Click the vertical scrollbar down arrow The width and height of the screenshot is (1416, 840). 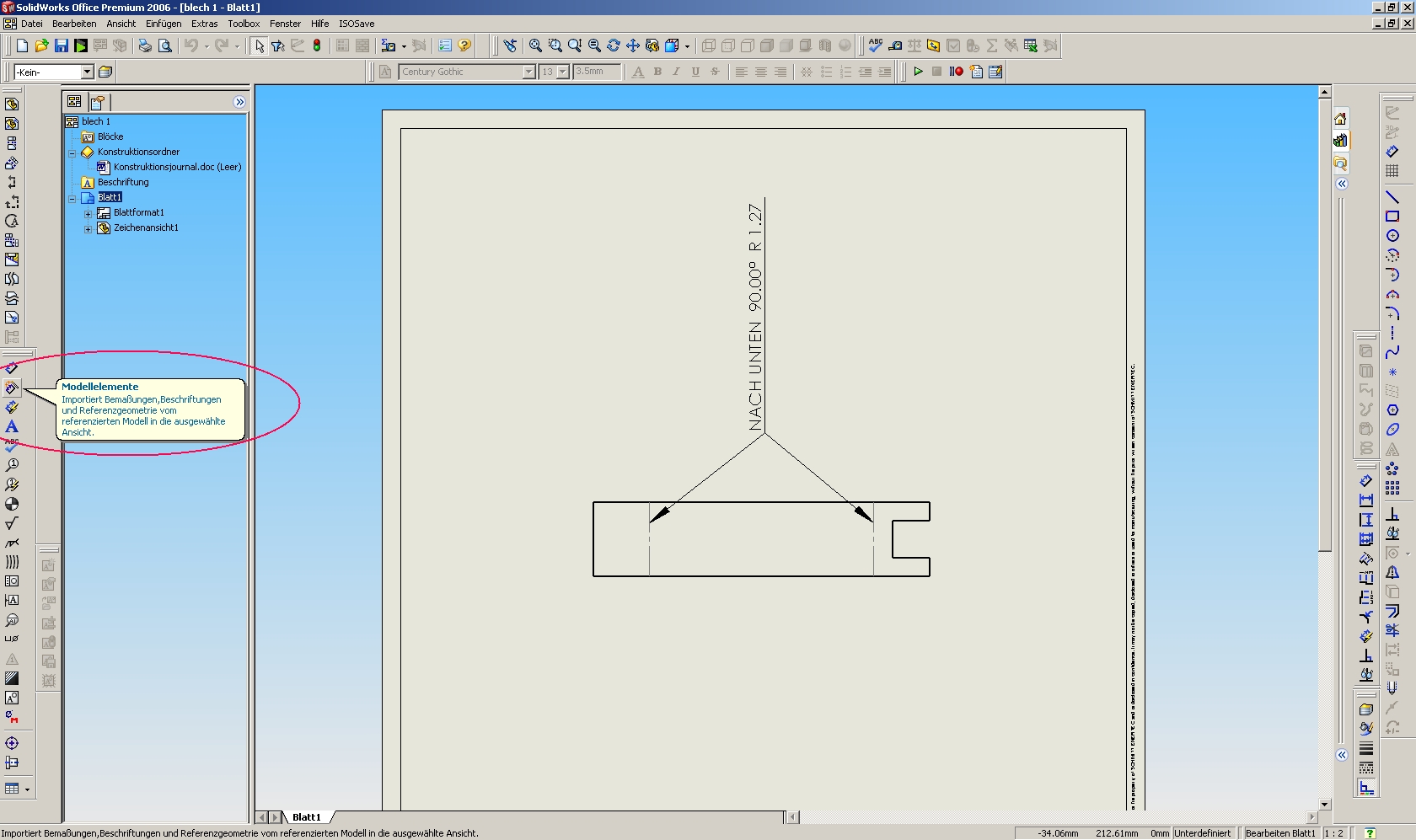click(1324, 804)
